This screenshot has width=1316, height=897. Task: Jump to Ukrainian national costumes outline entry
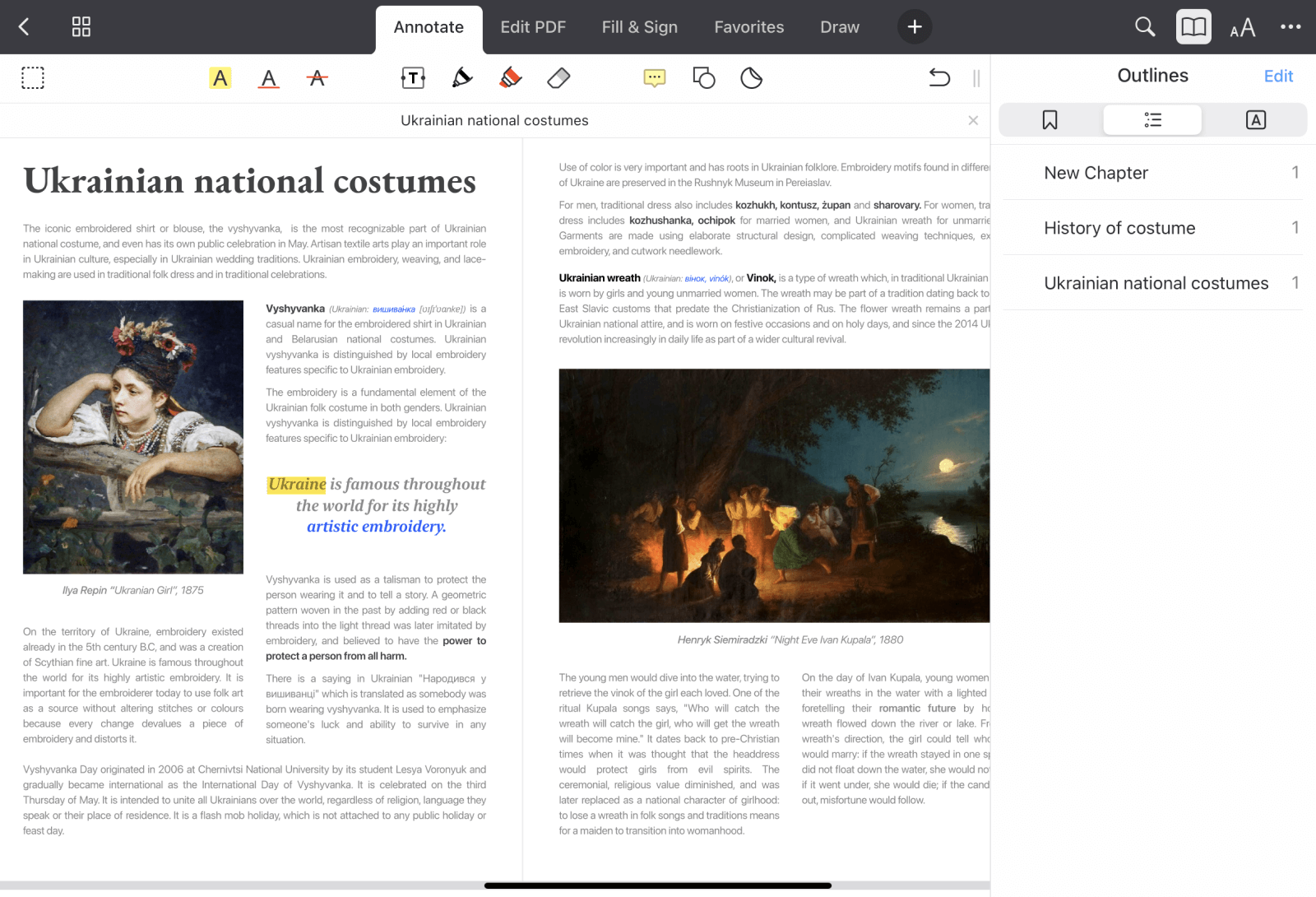1152,283
